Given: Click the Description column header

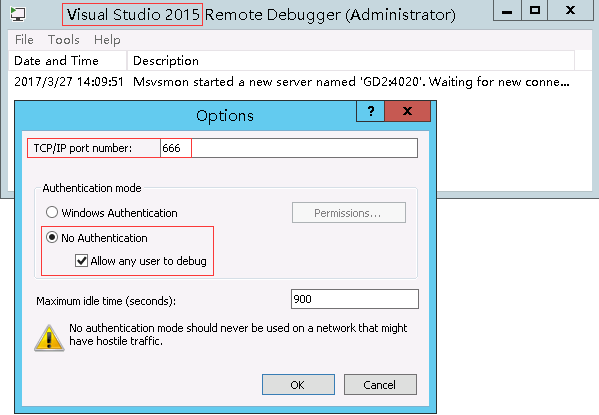Looking at the screenshot, I should [x=350, y=61].
